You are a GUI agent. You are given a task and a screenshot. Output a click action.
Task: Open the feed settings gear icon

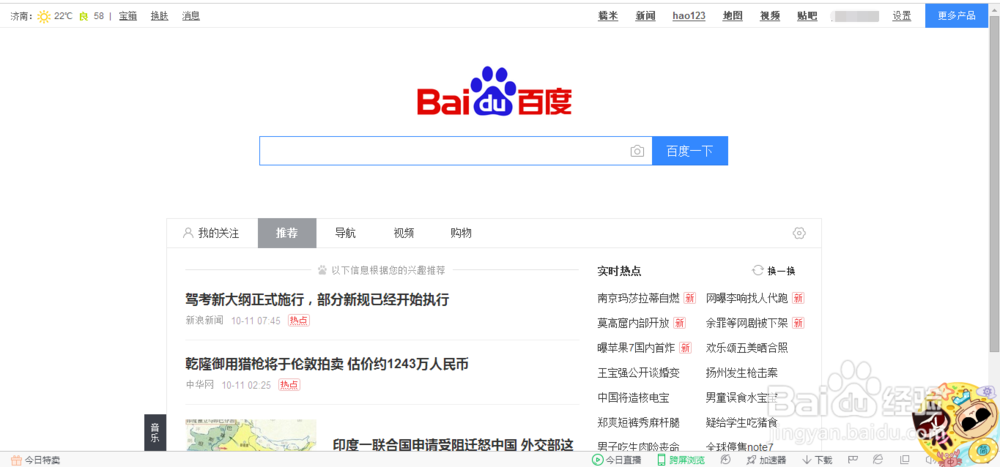(x=799, y=234)
